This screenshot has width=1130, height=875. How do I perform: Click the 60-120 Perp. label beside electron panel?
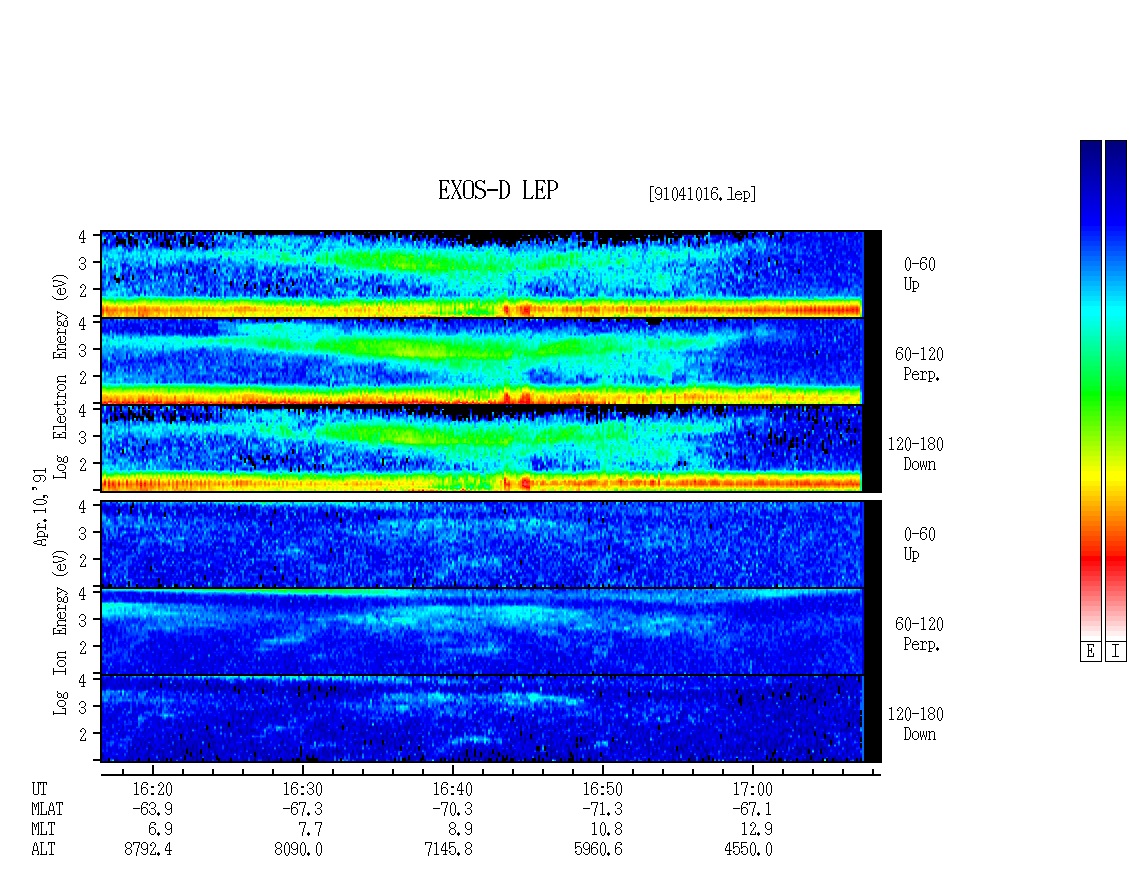pyautogui.click(x=919, y=364)
